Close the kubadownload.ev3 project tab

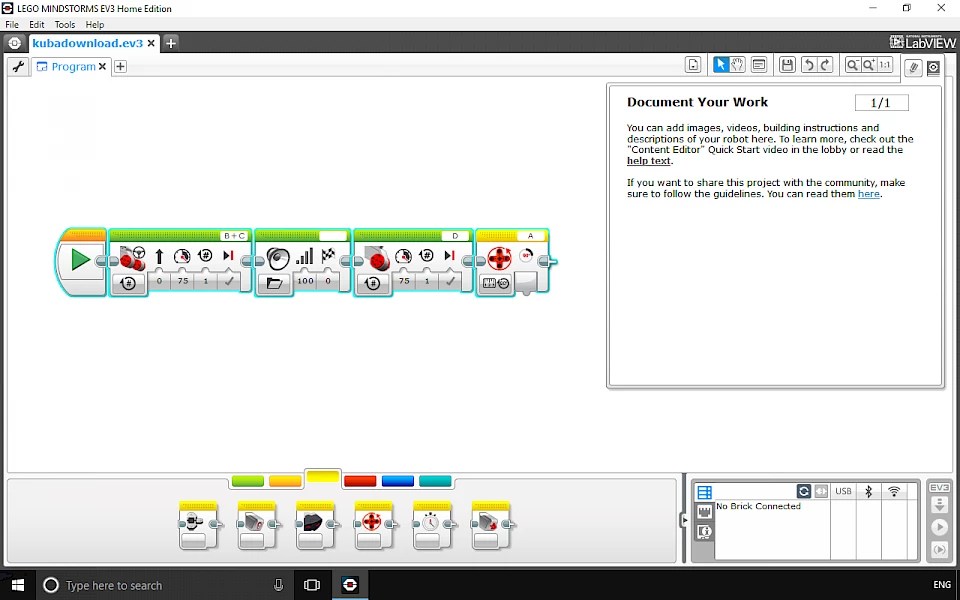(151, 43)
